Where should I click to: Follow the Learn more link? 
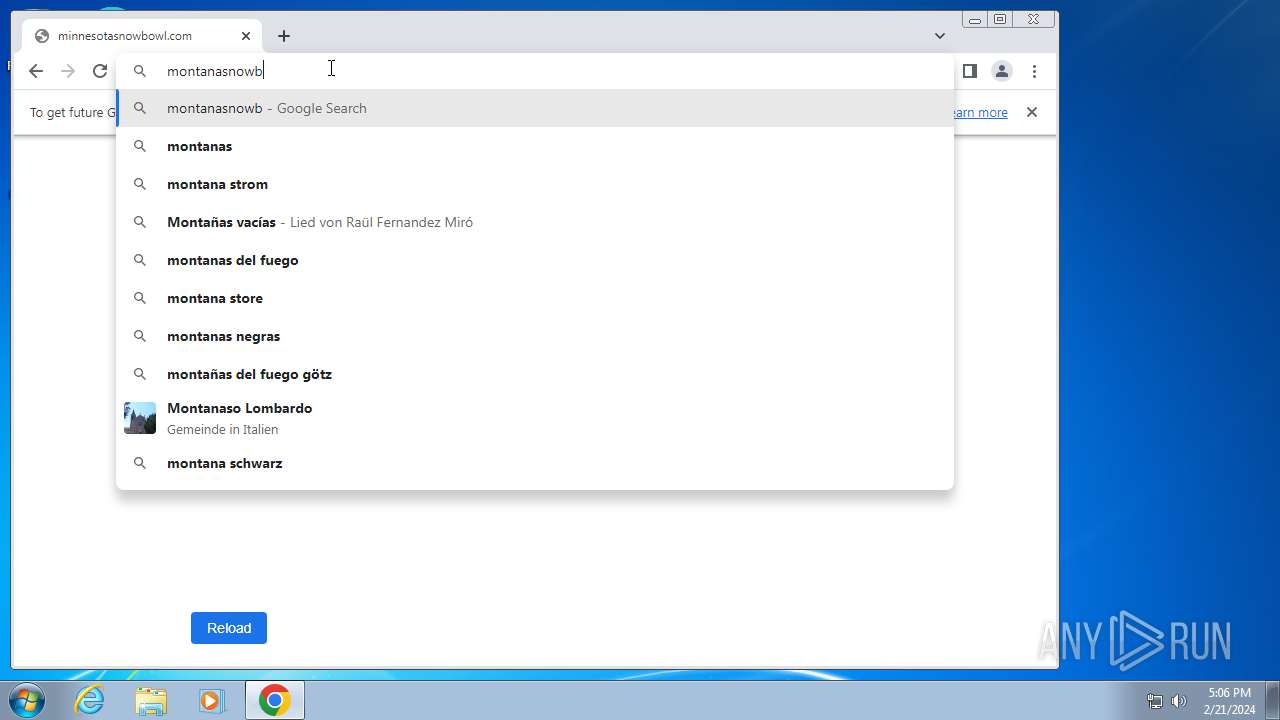click(x=980, y=113)
